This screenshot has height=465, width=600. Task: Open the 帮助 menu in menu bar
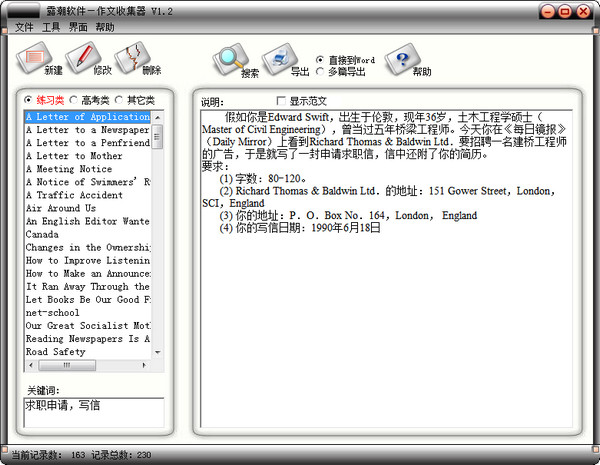[x=105, y=27]
